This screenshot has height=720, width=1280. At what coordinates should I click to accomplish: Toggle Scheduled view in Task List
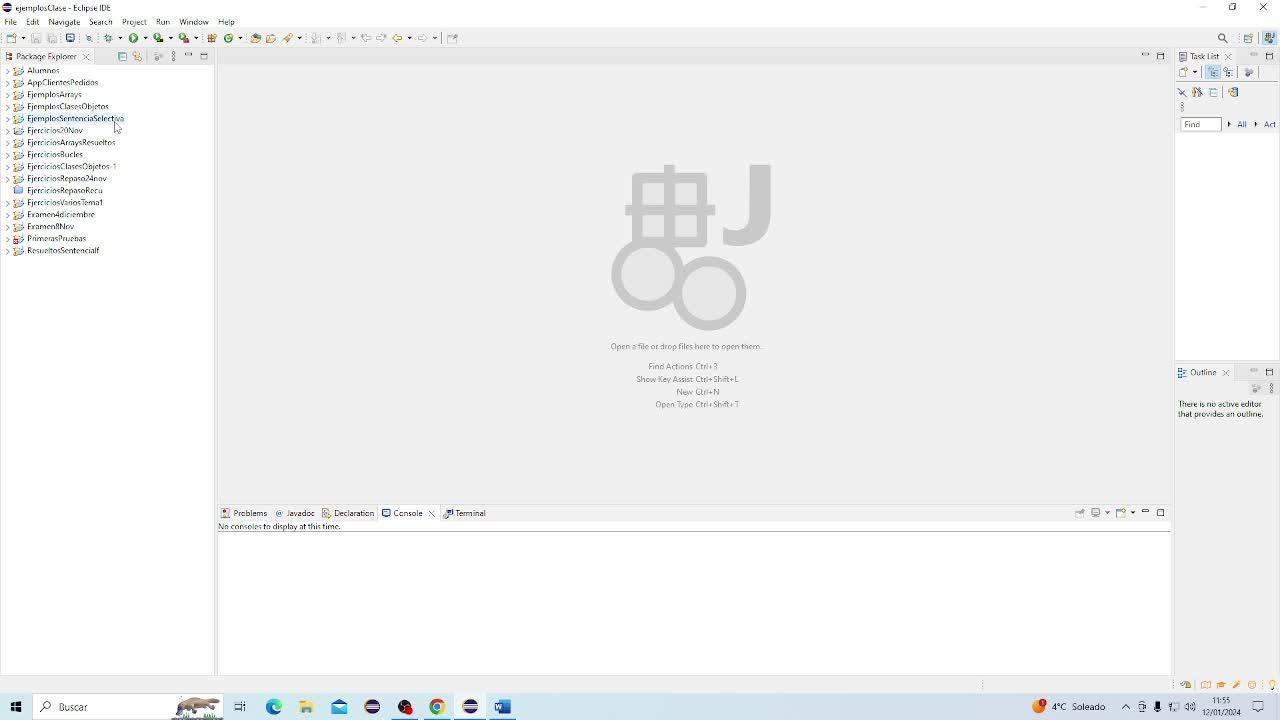[1228, 72]
